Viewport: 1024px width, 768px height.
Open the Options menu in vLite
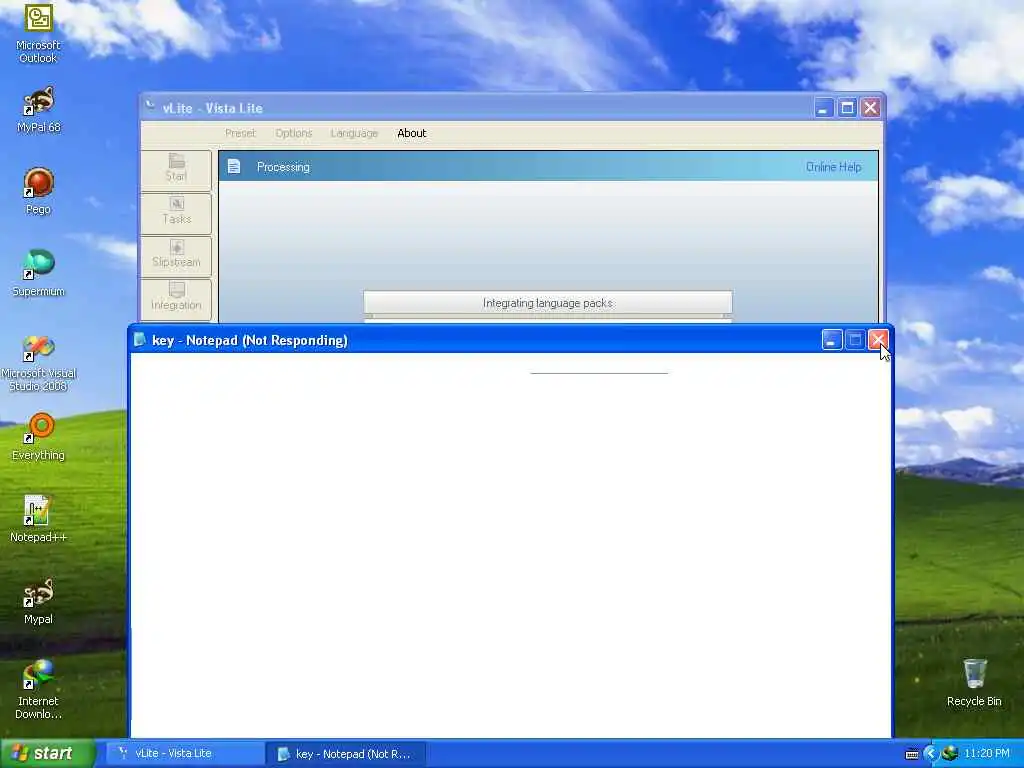point(294,133)
